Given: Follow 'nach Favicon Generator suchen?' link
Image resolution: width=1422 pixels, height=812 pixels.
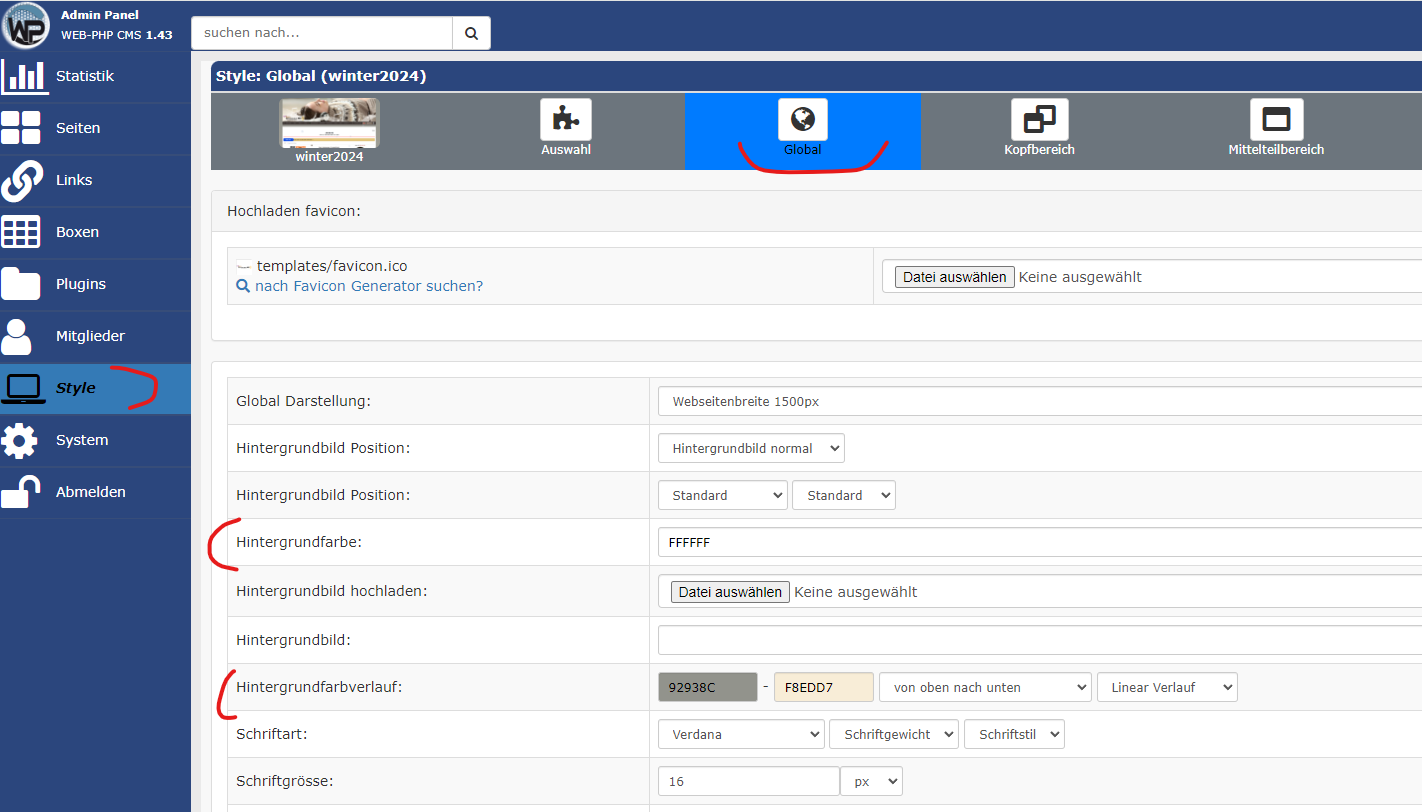Looking at the screenshot, I should [368, 286].
